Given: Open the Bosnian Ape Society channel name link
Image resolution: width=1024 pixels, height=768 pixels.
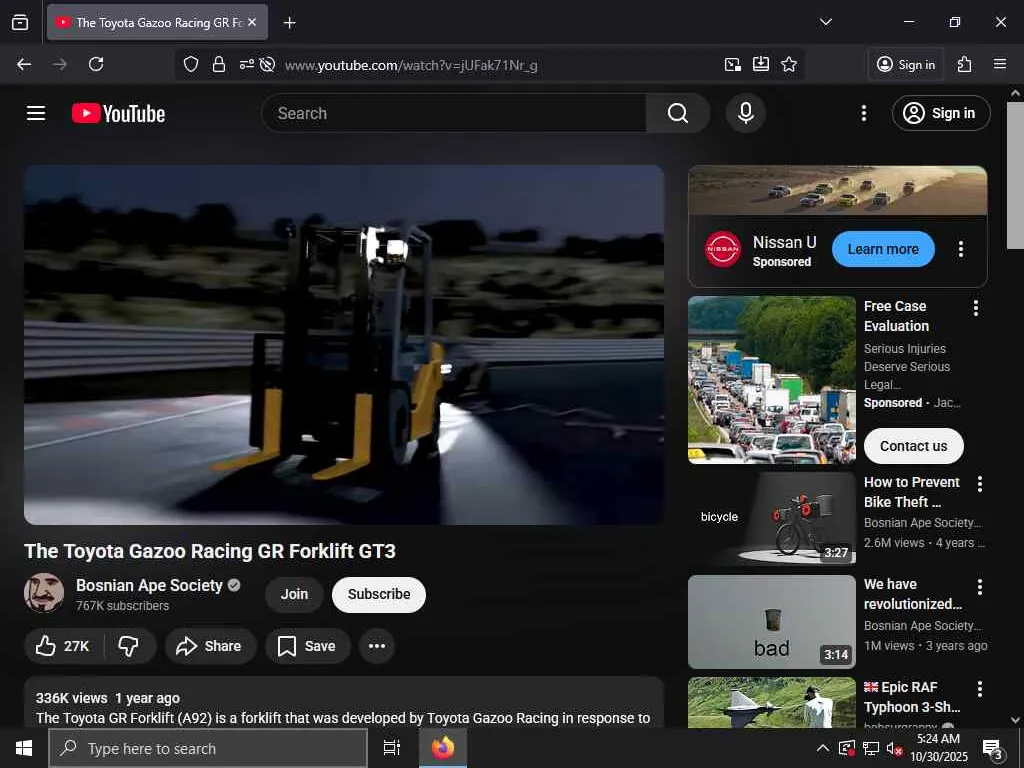Looking at the screenshot, I should coord(149,585).
